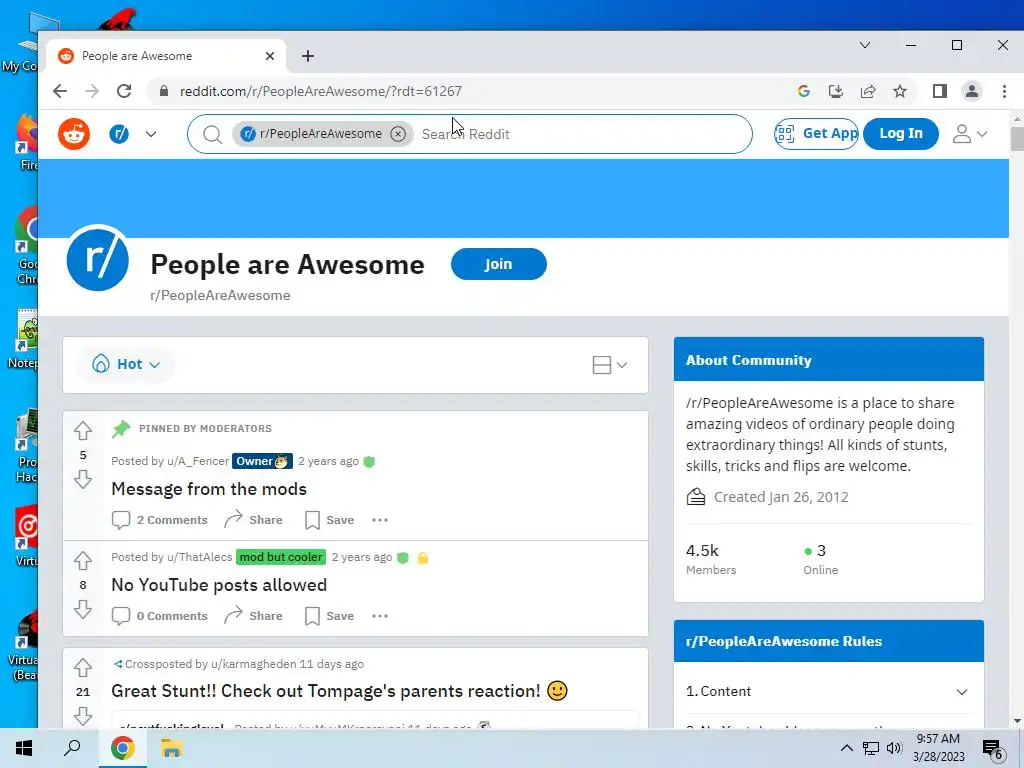1024x768 pixels.
Task: Open the Chrome profile icon
Action: tap(972, 91)
